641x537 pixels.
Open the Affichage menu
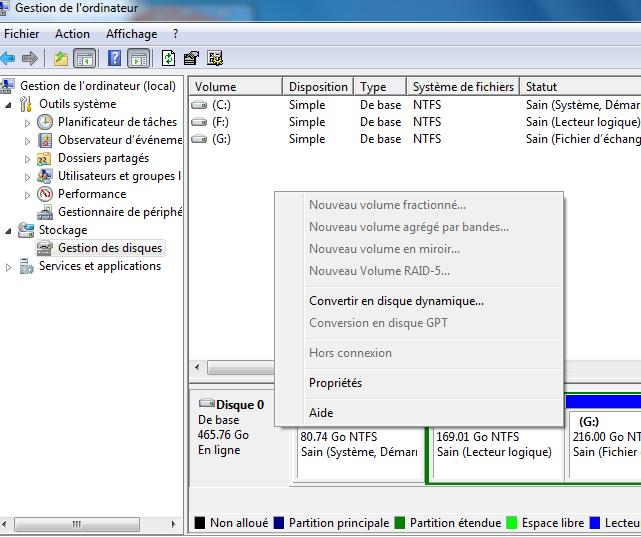tap(132, 34)
